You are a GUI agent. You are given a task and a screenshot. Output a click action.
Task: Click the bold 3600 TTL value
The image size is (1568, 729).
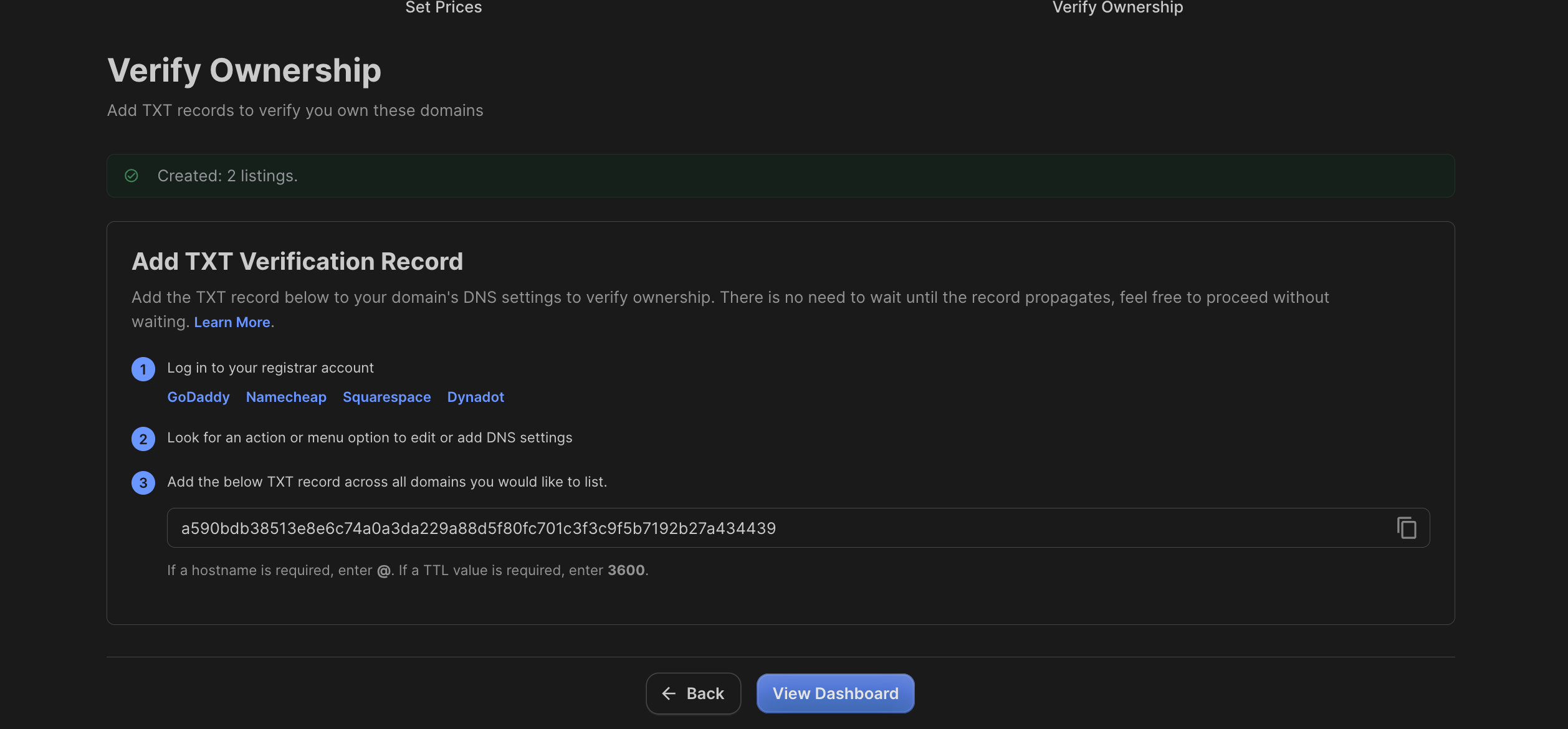(x=626, y=570)
